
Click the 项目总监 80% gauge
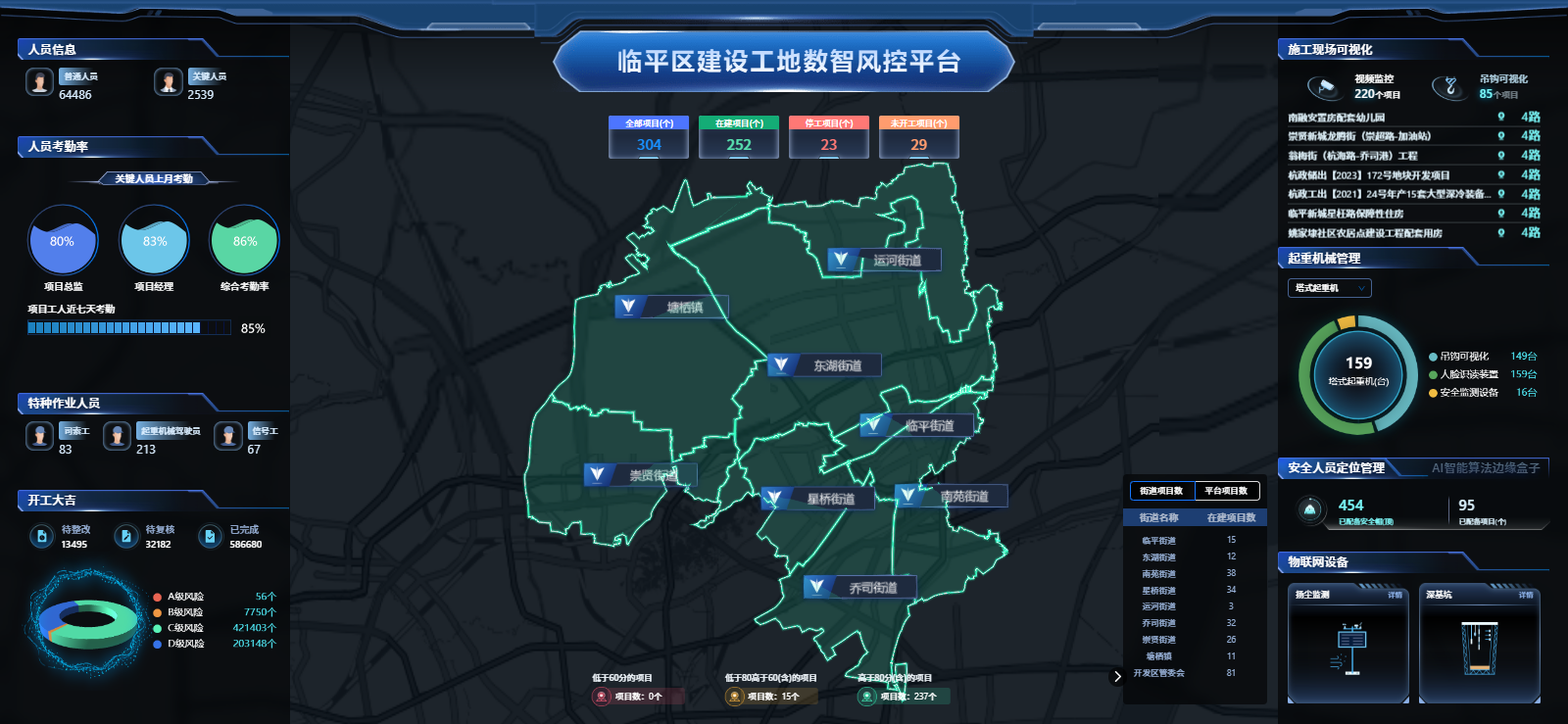tap(63, 240)
